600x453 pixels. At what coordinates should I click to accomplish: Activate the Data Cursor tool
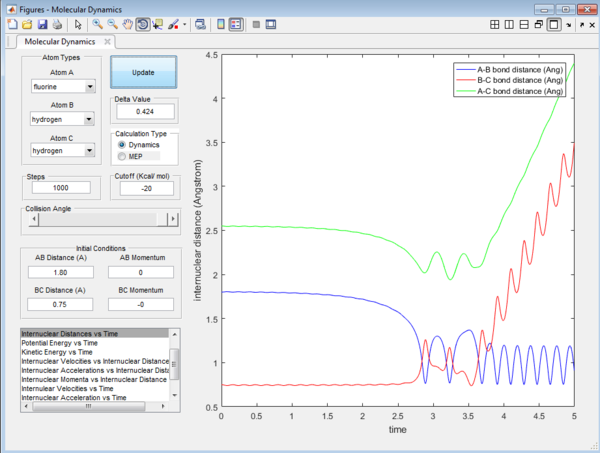158,23
